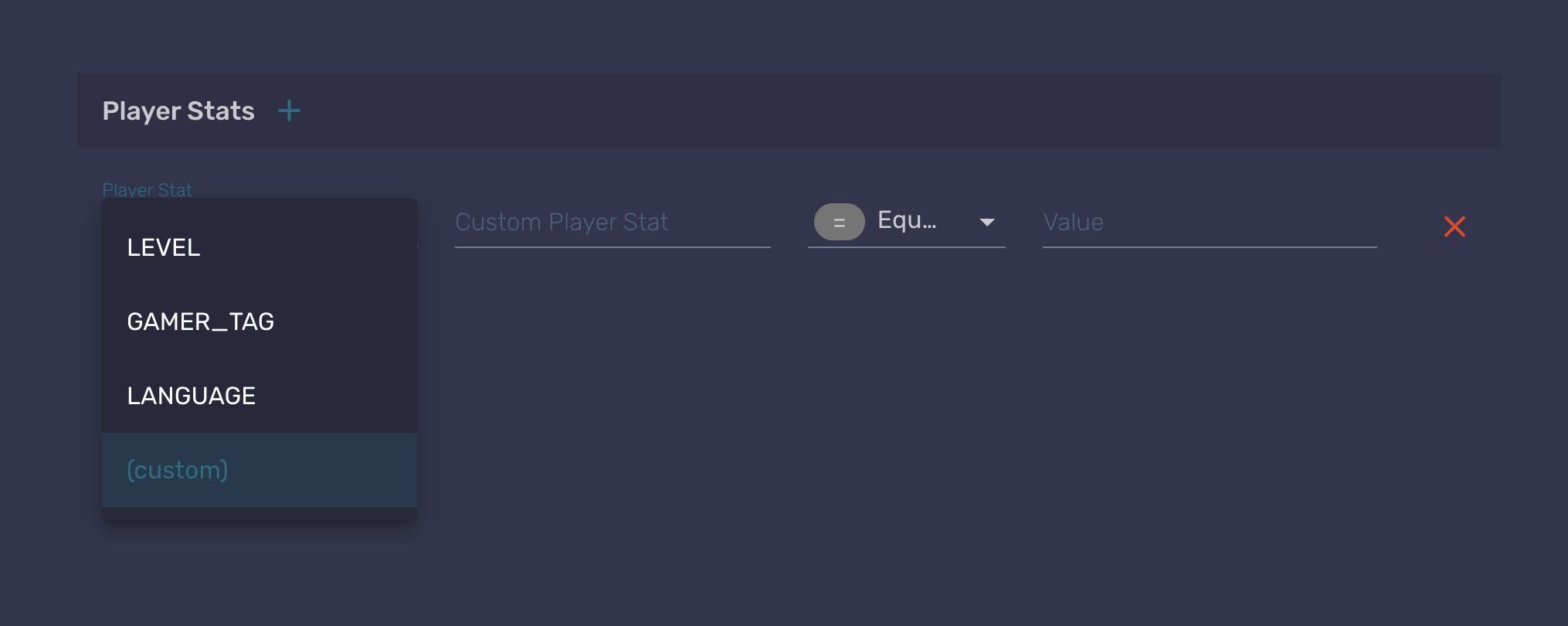Click the dropdown panel's bottom edge below (custom)

click(x=260, y=513)
